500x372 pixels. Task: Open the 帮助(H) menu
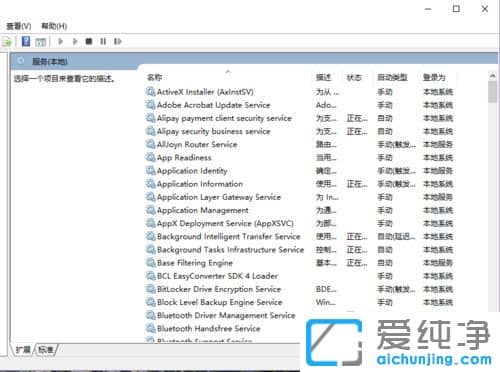click(x=54, y=26)
